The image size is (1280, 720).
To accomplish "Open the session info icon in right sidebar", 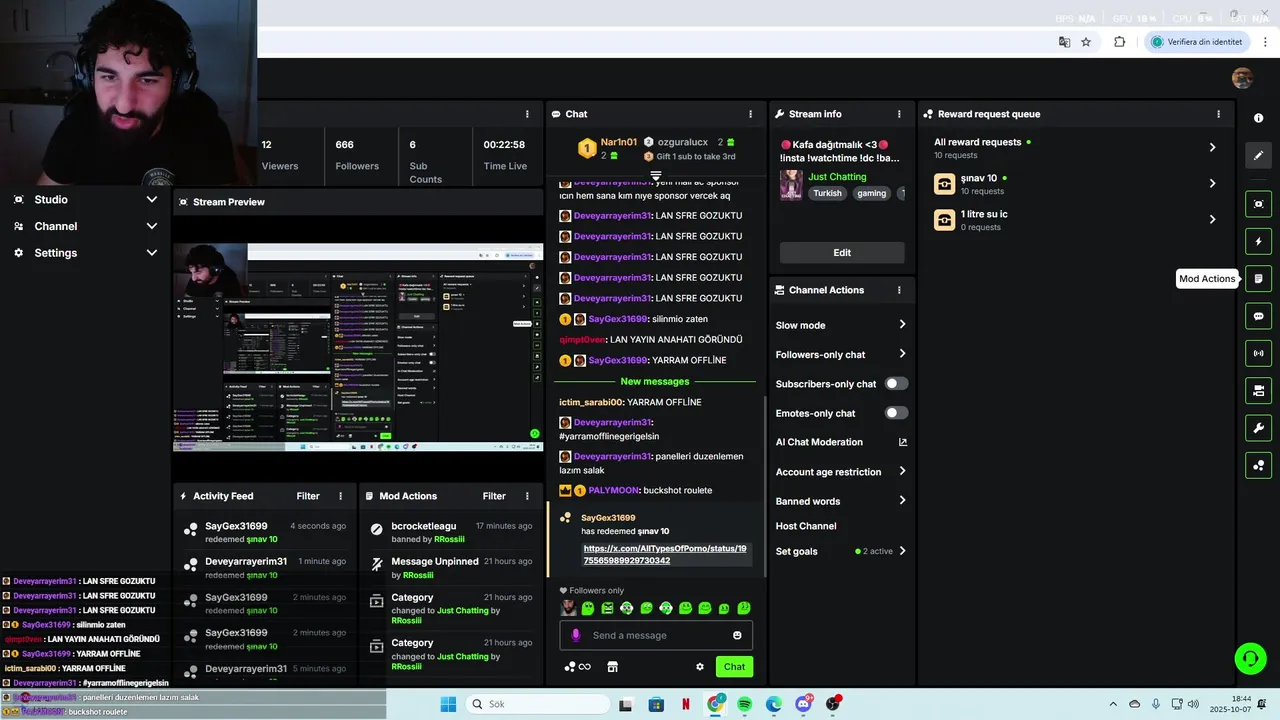I will (1258, 118).
